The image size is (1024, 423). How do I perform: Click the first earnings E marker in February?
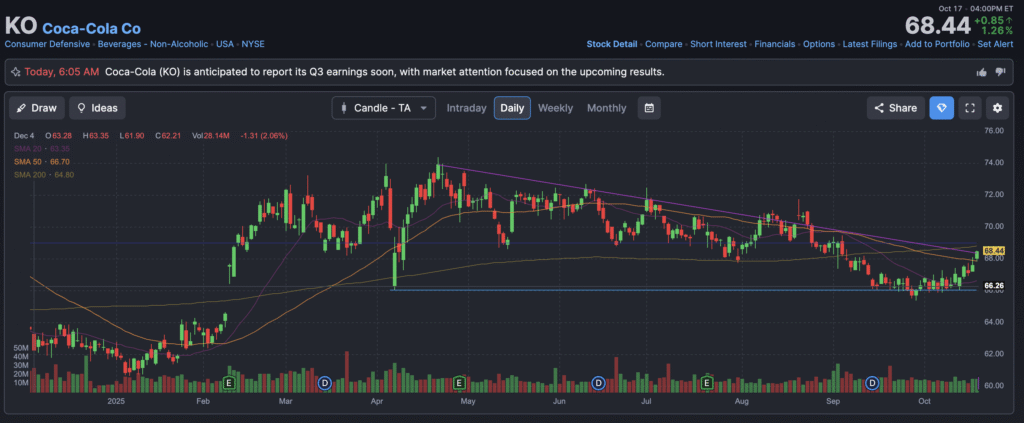click(x=229, y=382)
